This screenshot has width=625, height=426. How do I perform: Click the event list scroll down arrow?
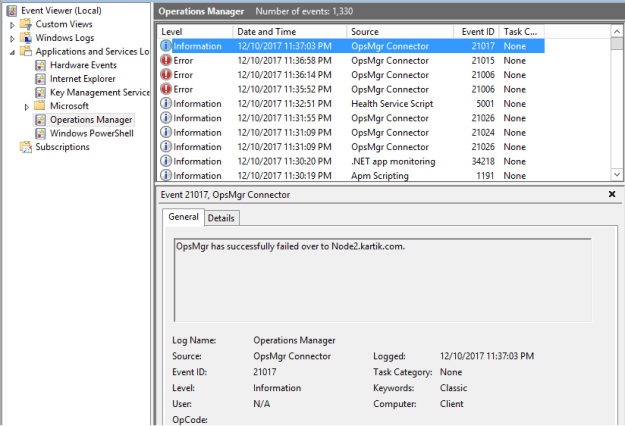coord(617,175)
